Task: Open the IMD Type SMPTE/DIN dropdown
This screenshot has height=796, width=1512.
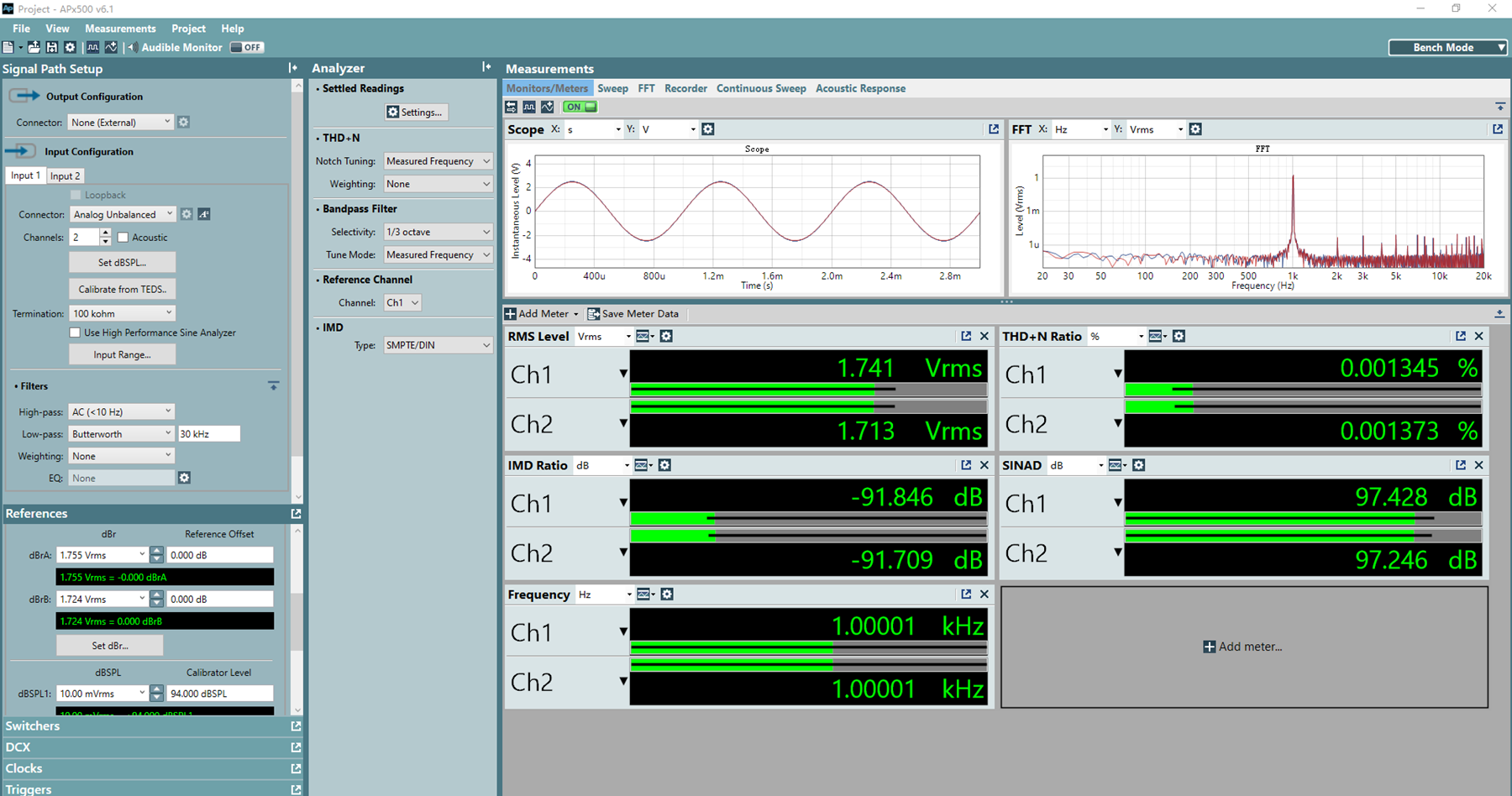Action: click(x=438, y=345)
